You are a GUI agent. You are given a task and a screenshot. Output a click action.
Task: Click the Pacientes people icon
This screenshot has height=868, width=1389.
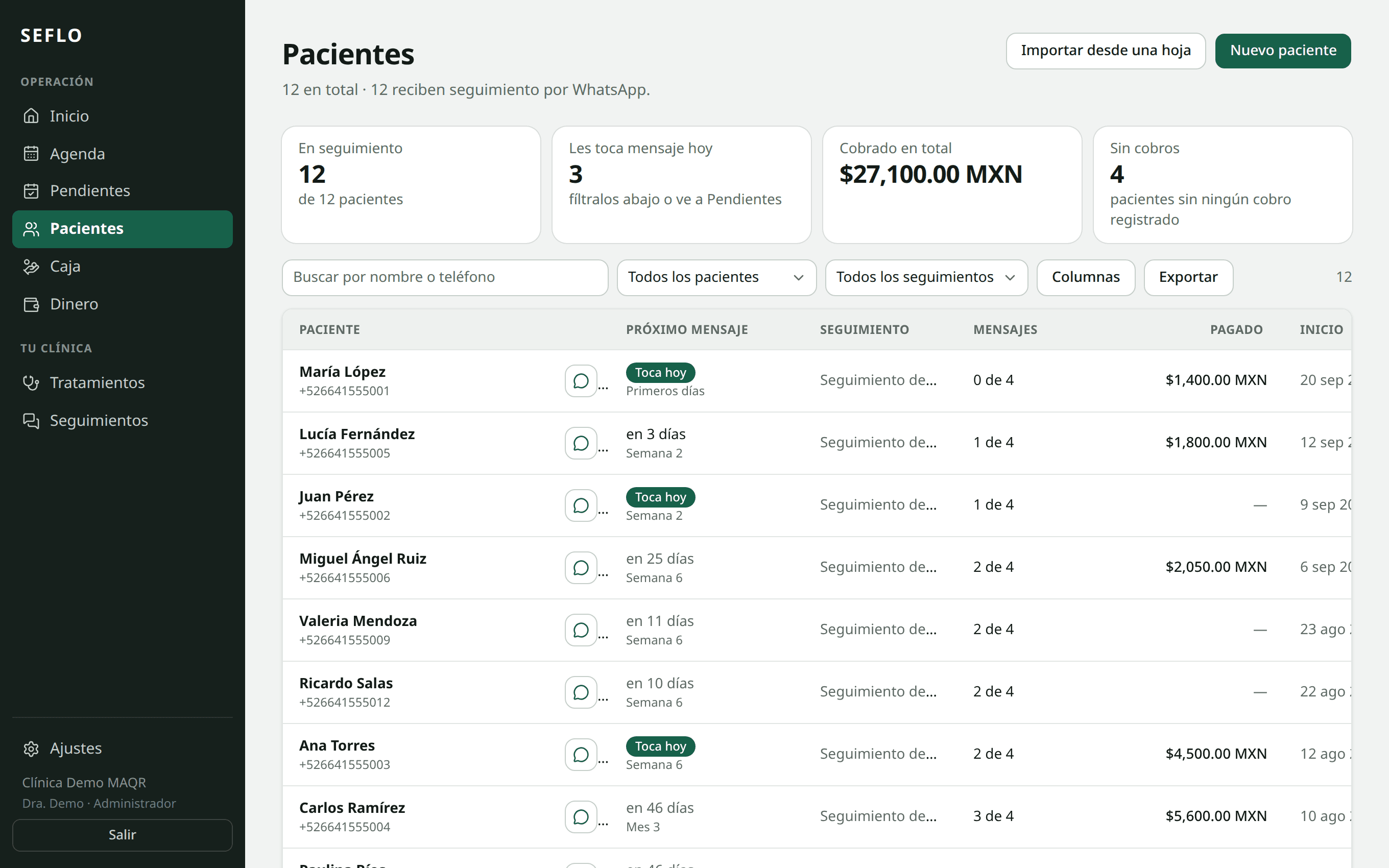point(31,228)
